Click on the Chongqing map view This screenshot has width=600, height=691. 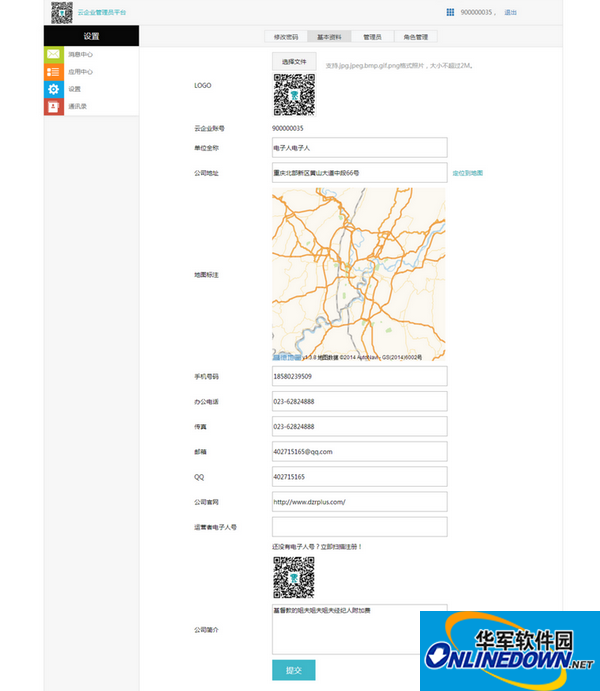(x=359, y=274)
